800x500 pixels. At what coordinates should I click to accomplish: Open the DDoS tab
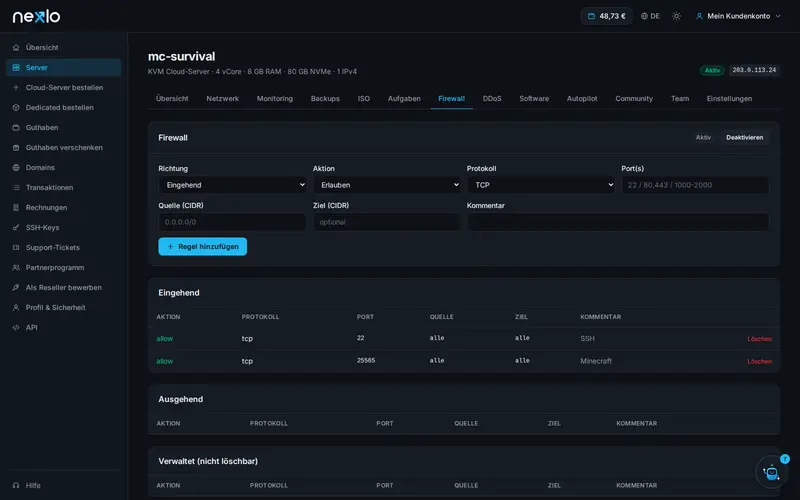tap(492, 98)
